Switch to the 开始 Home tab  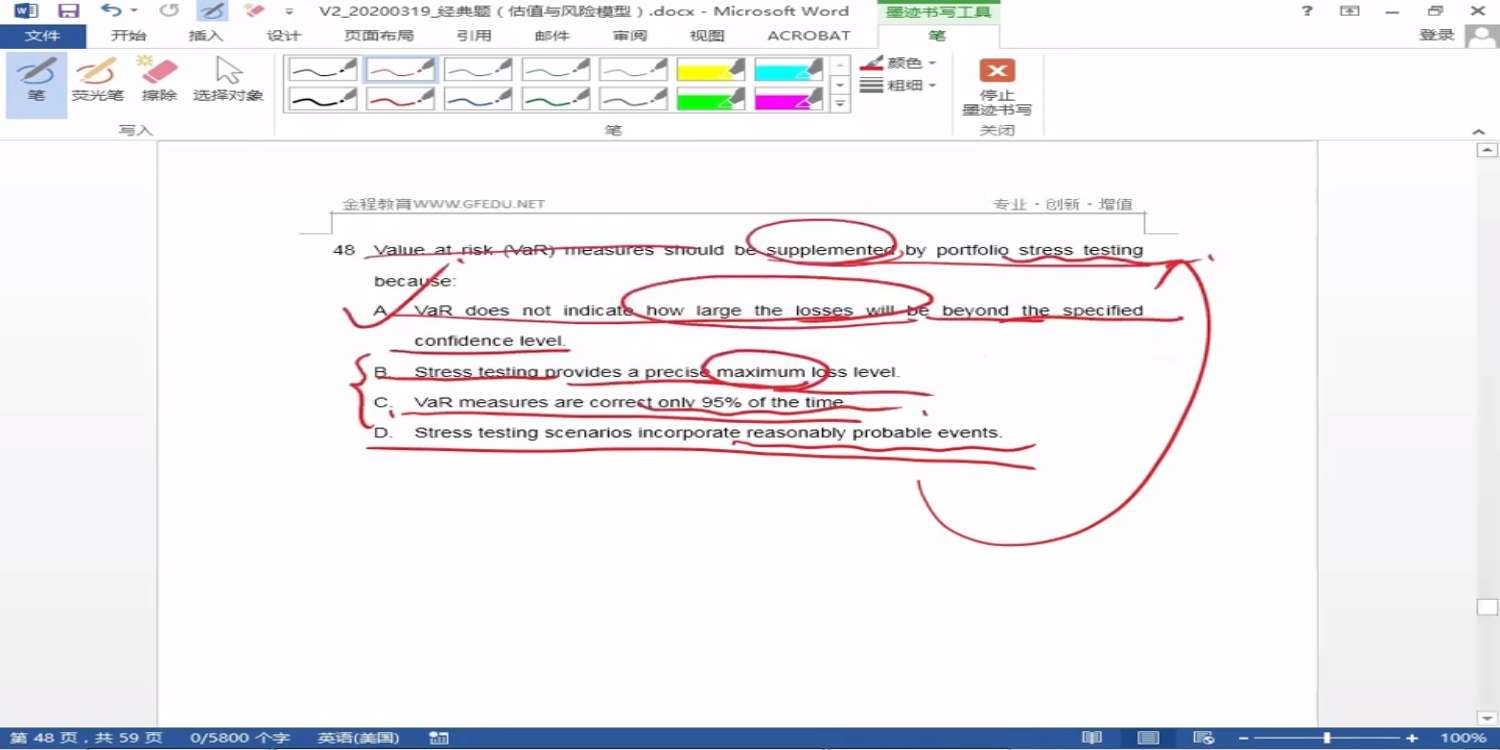pyautogui.click(x=128, y=36)
